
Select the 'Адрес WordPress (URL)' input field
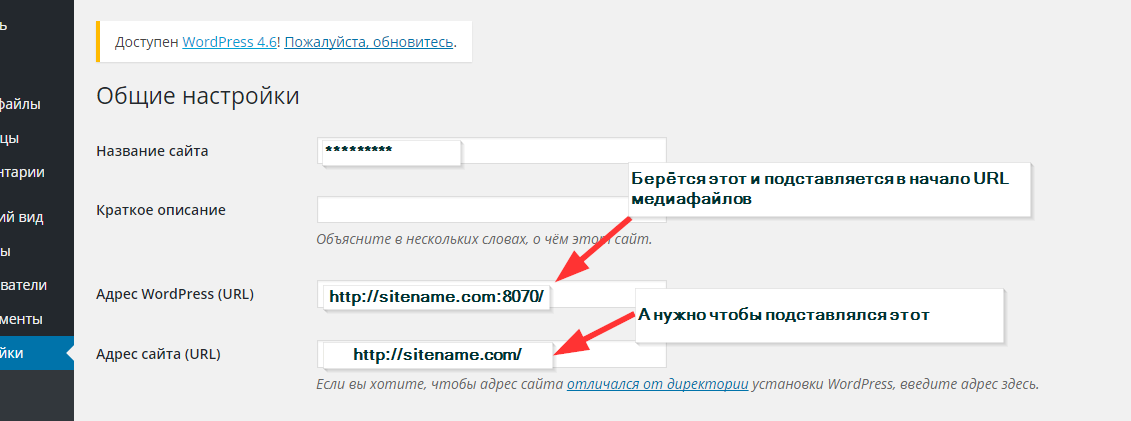click(491, 294)
